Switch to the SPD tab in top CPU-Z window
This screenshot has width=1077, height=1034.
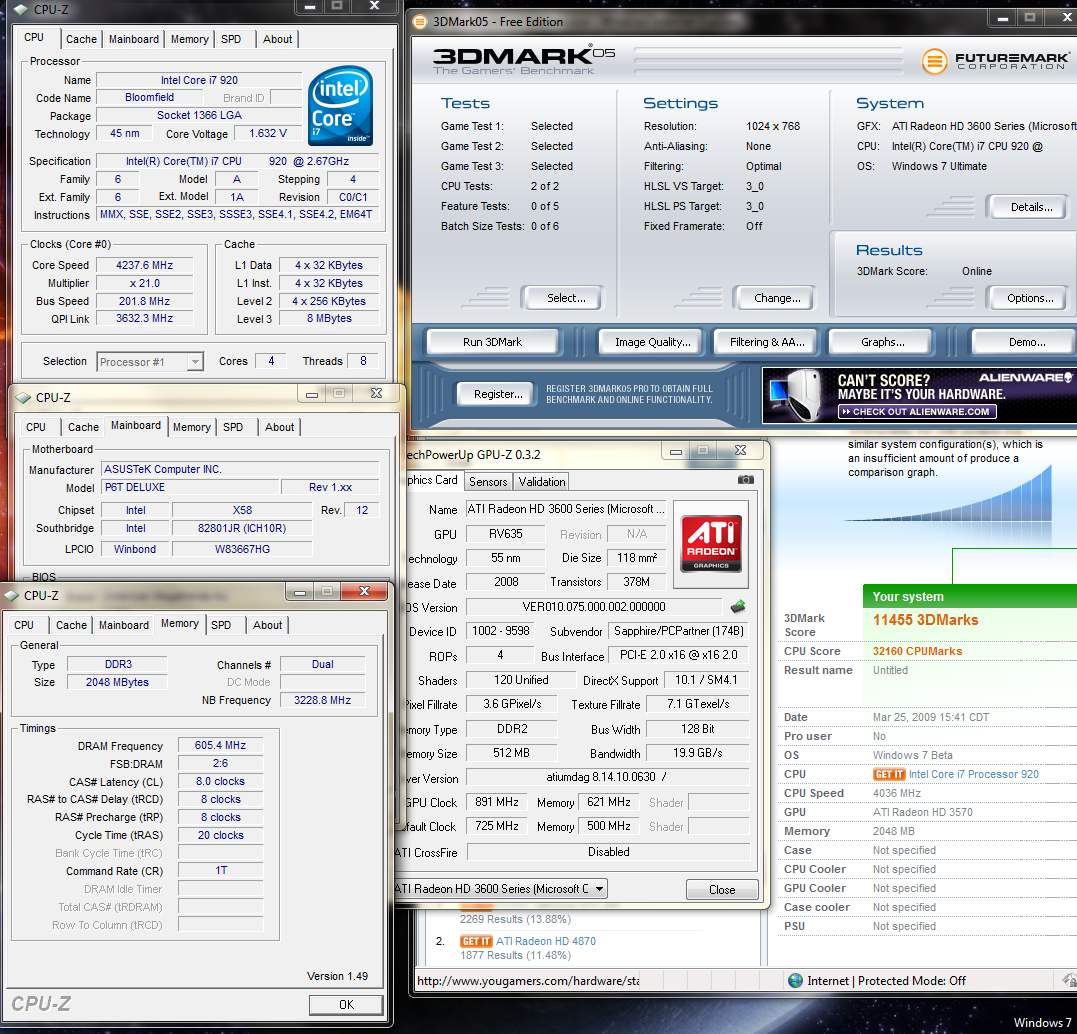click(231, 39)
